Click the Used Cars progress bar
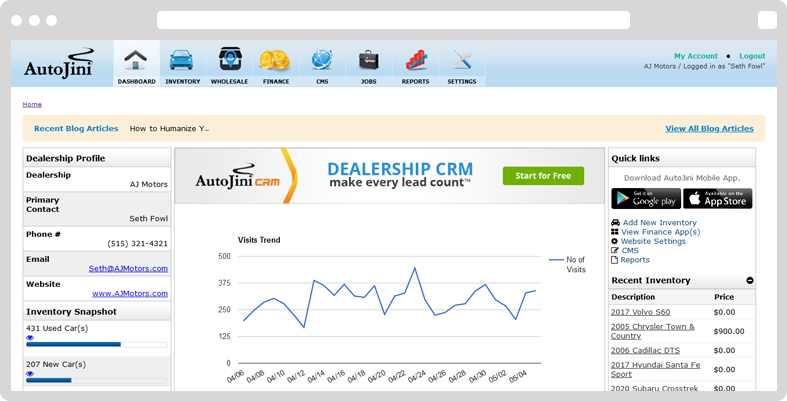The height and width of the screenshot is (401, 787). (x=96, y=345)
